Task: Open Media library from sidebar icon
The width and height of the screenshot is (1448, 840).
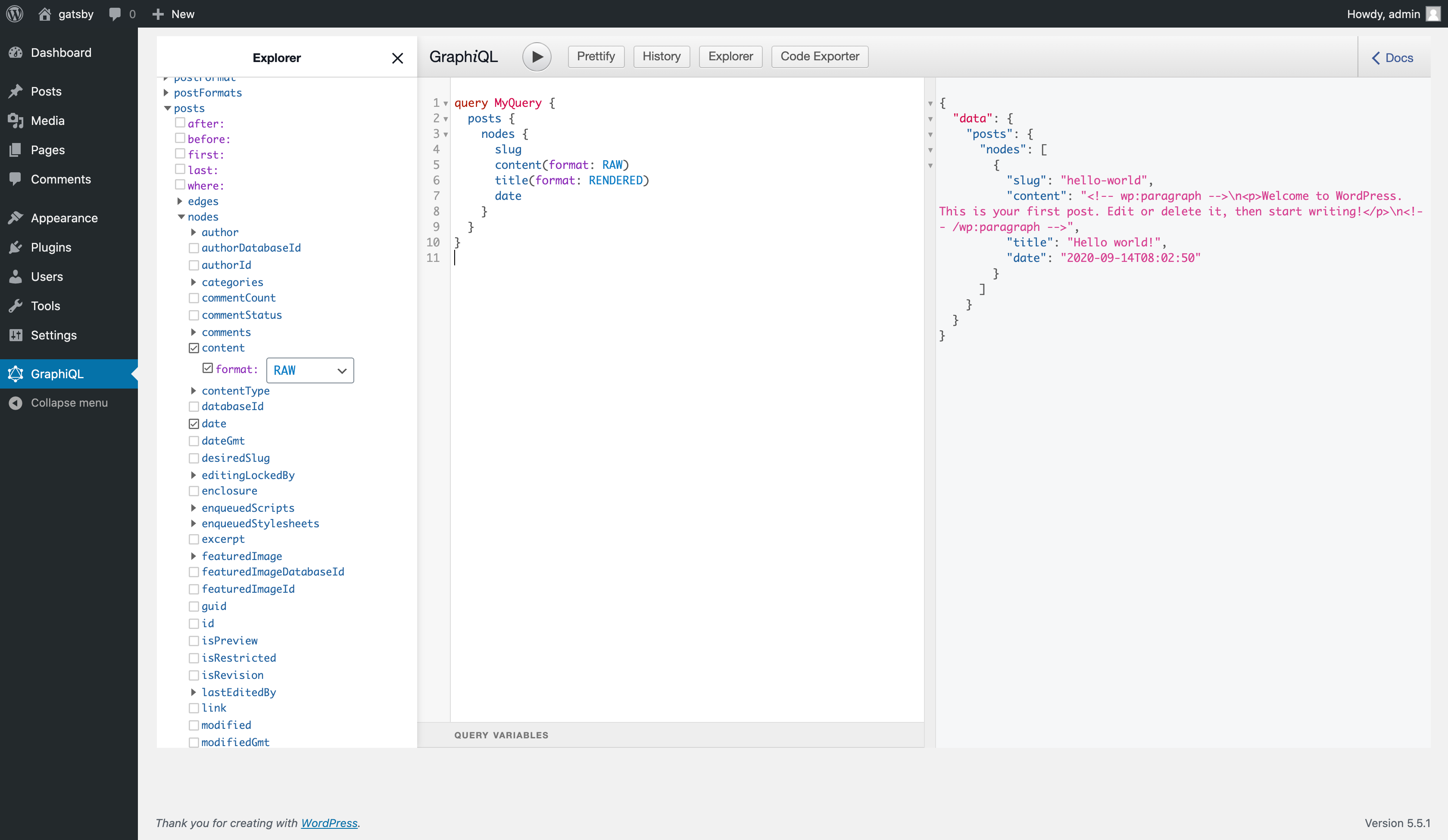Action: point(16,121)
